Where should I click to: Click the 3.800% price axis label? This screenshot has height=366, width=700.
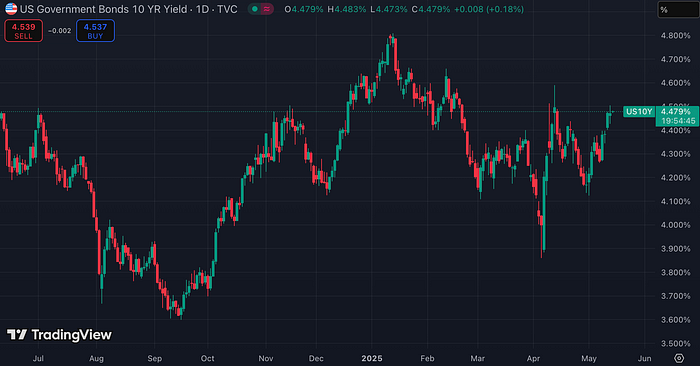(x=675, y=272)
